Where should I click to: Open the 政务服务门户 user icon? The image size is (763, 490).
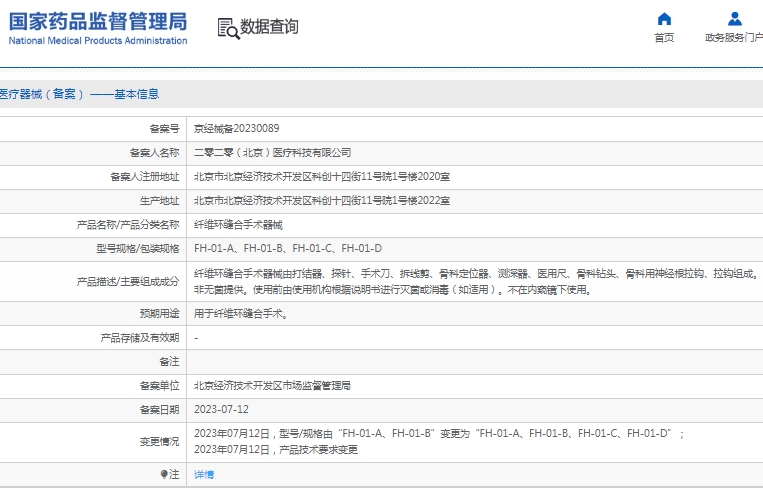(x=735, y=19)
